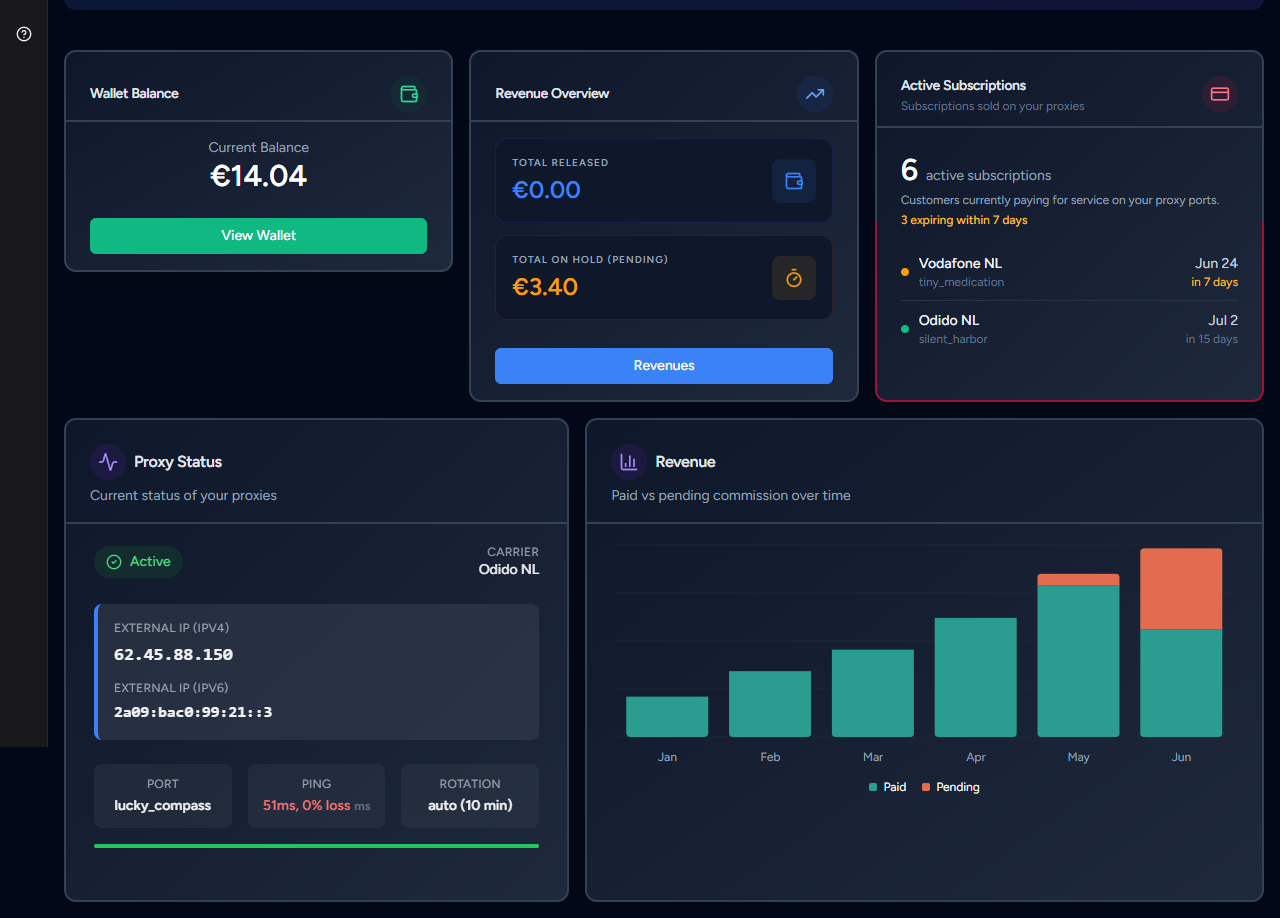Click the lucky_compass port value

(163, 806)
